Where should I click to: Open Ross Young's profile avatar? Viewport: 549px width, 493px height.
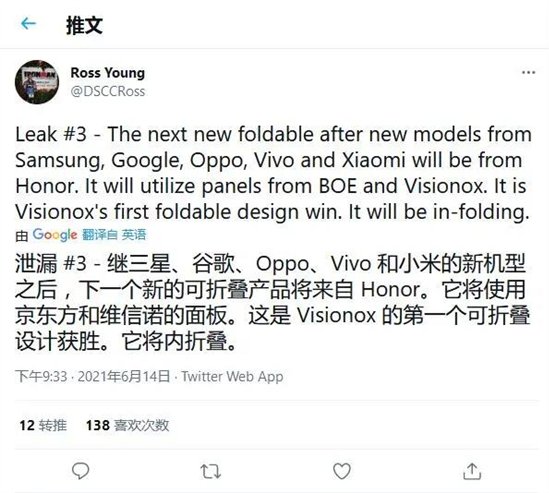37,82
